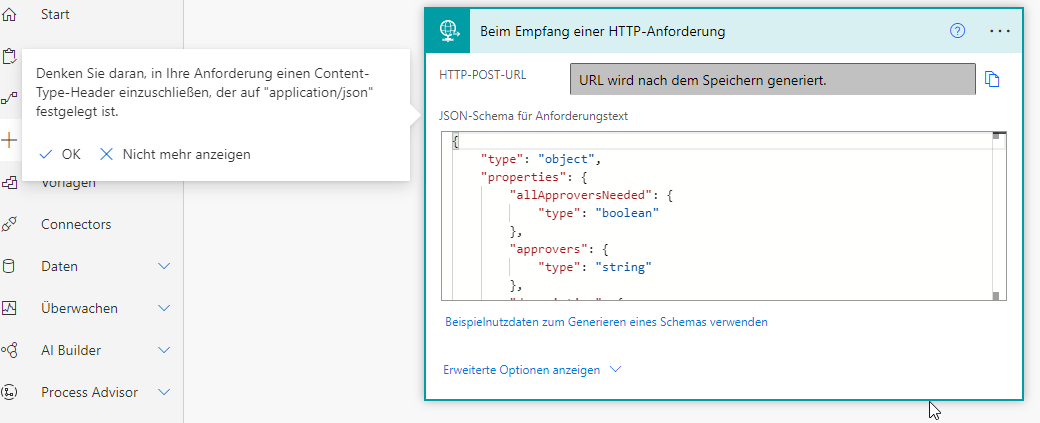Screen dimensions: 1040x423
Task: Confirm the tooltip with OK
Action: 60,154
